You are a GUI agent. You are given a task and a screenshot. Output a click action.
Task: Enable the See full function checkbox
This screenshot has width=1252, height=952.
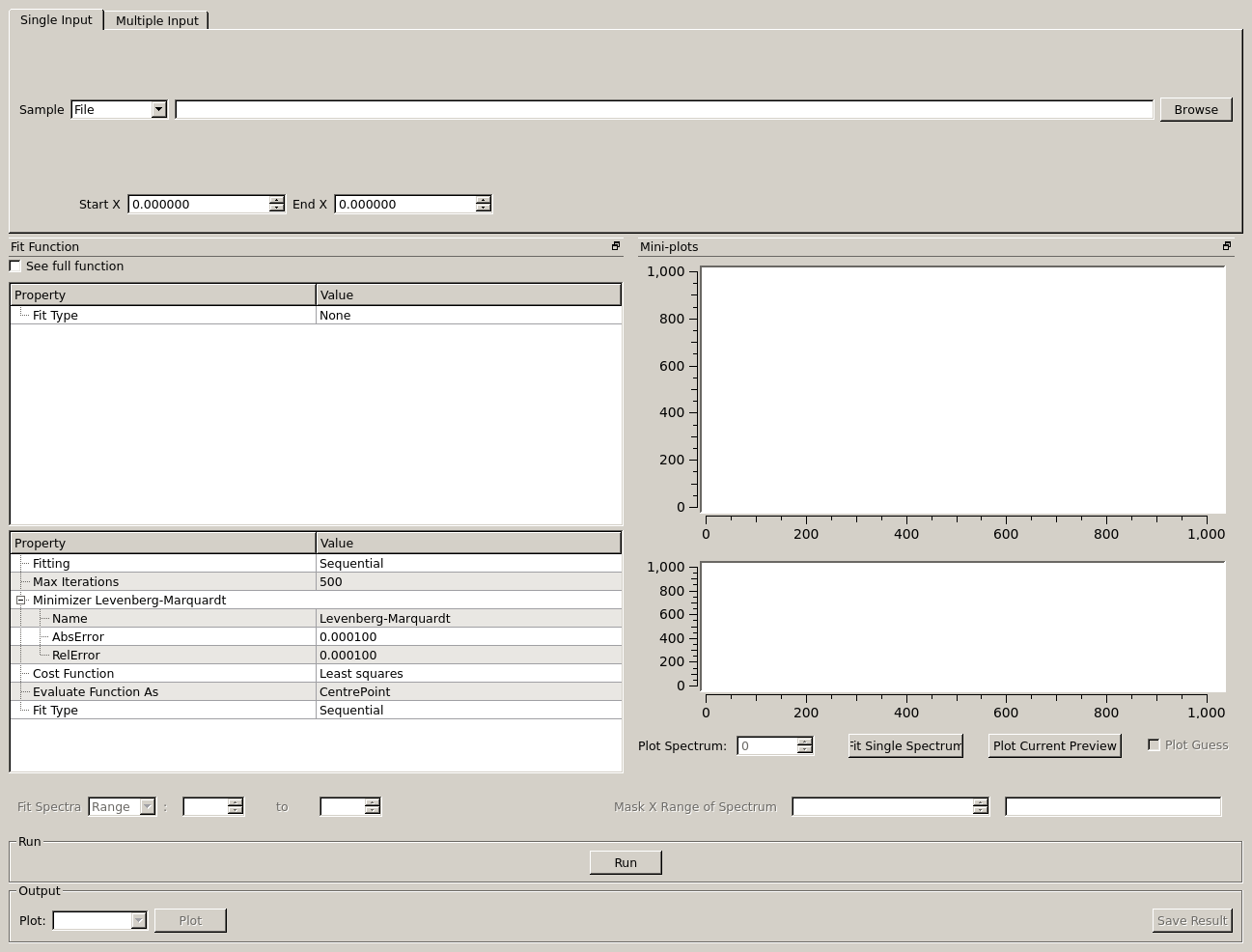[x=15, y=266]
